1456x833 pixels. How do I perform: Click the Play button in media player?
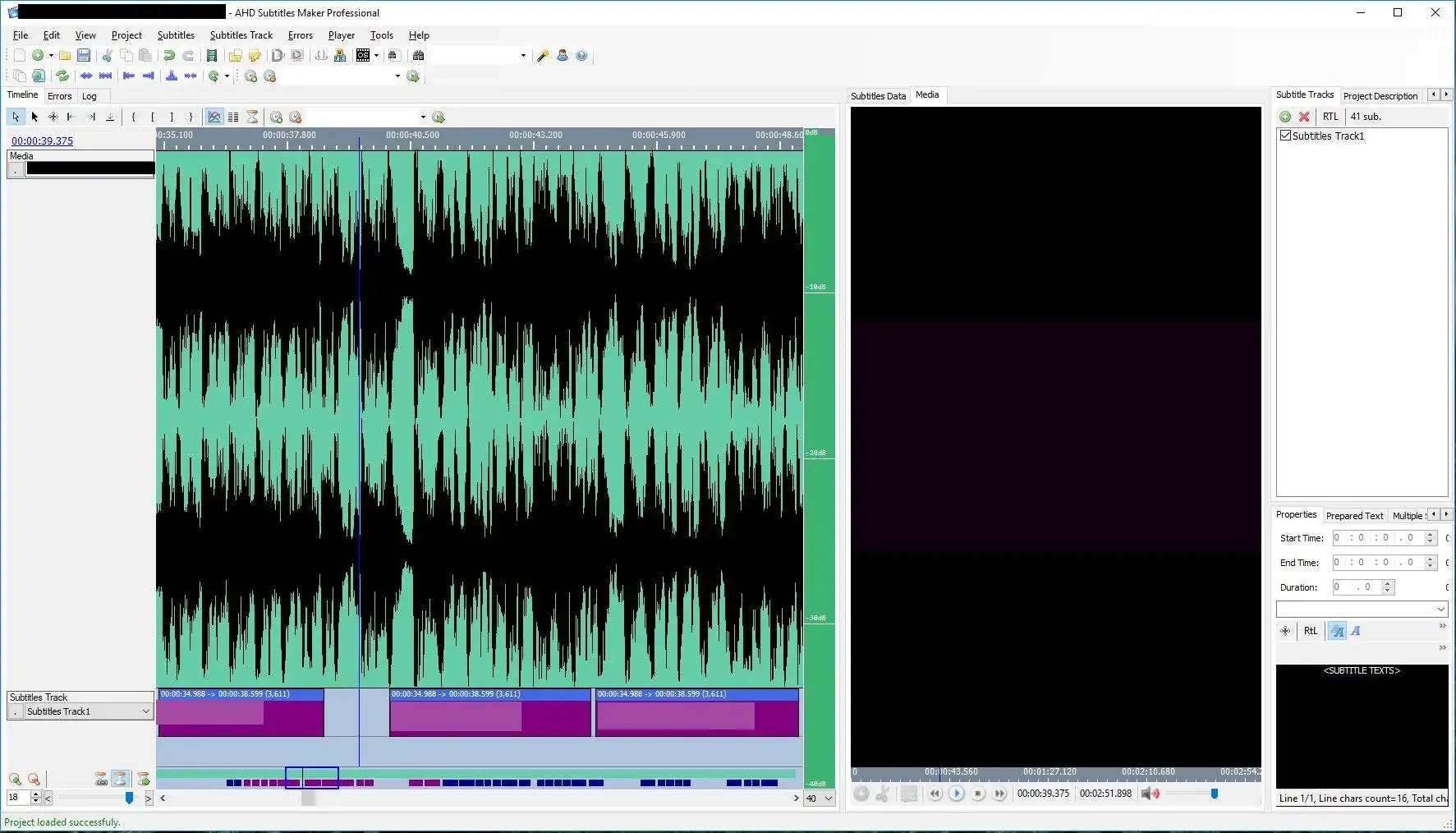click(x=956, y=794)
